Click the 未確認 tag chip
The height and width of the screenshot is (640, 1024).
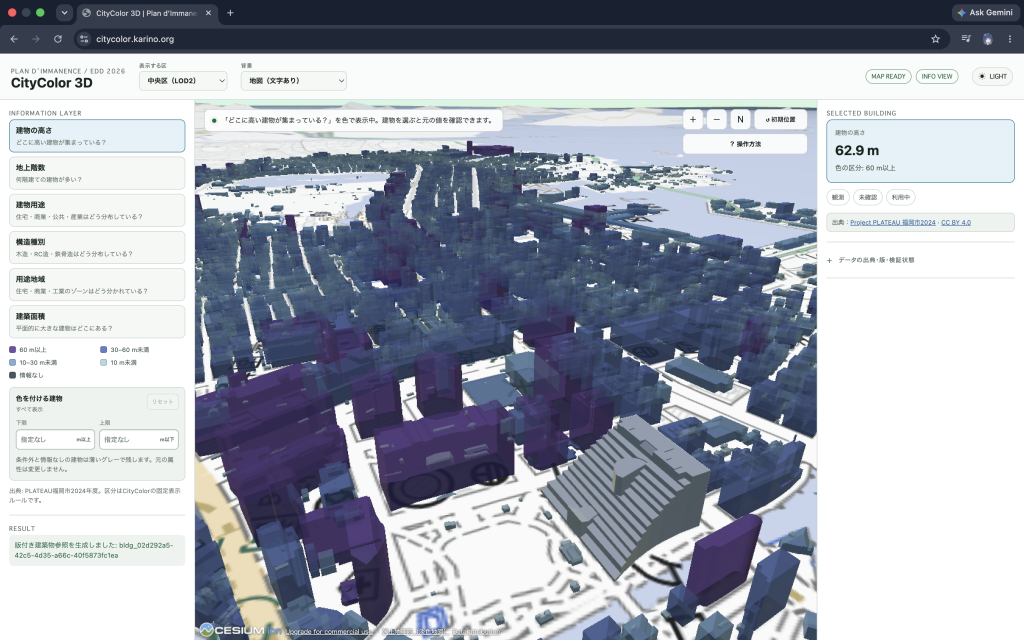868,197
